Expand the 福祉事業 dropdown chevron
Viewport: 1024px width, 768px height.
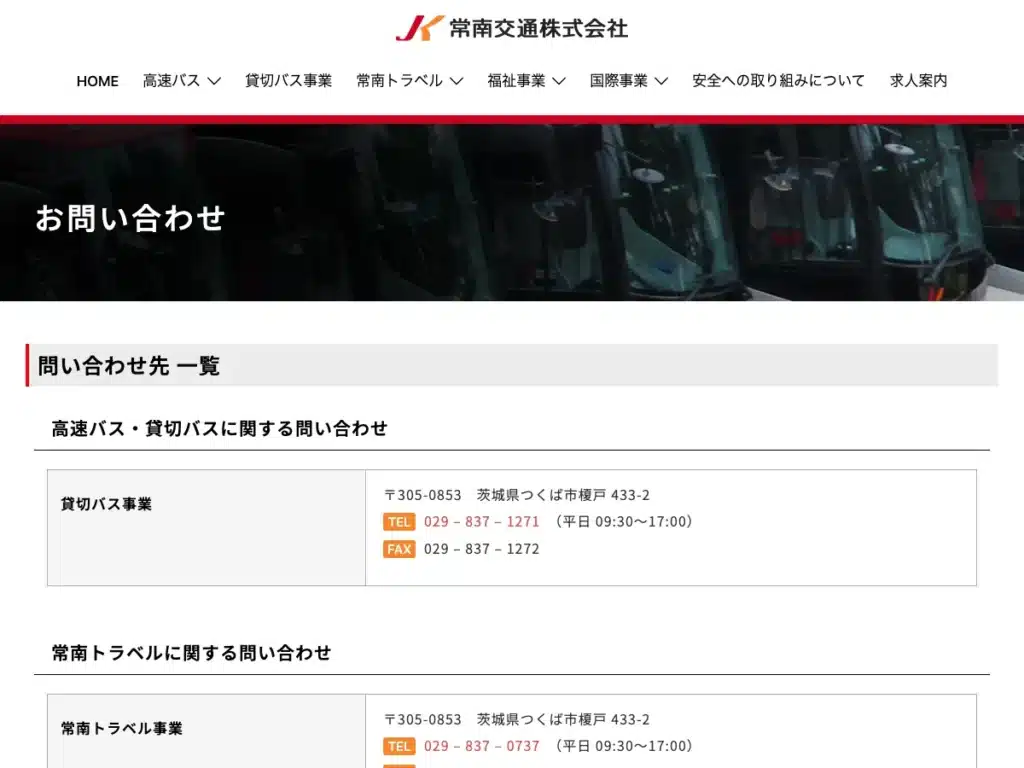tap(559, 81)
